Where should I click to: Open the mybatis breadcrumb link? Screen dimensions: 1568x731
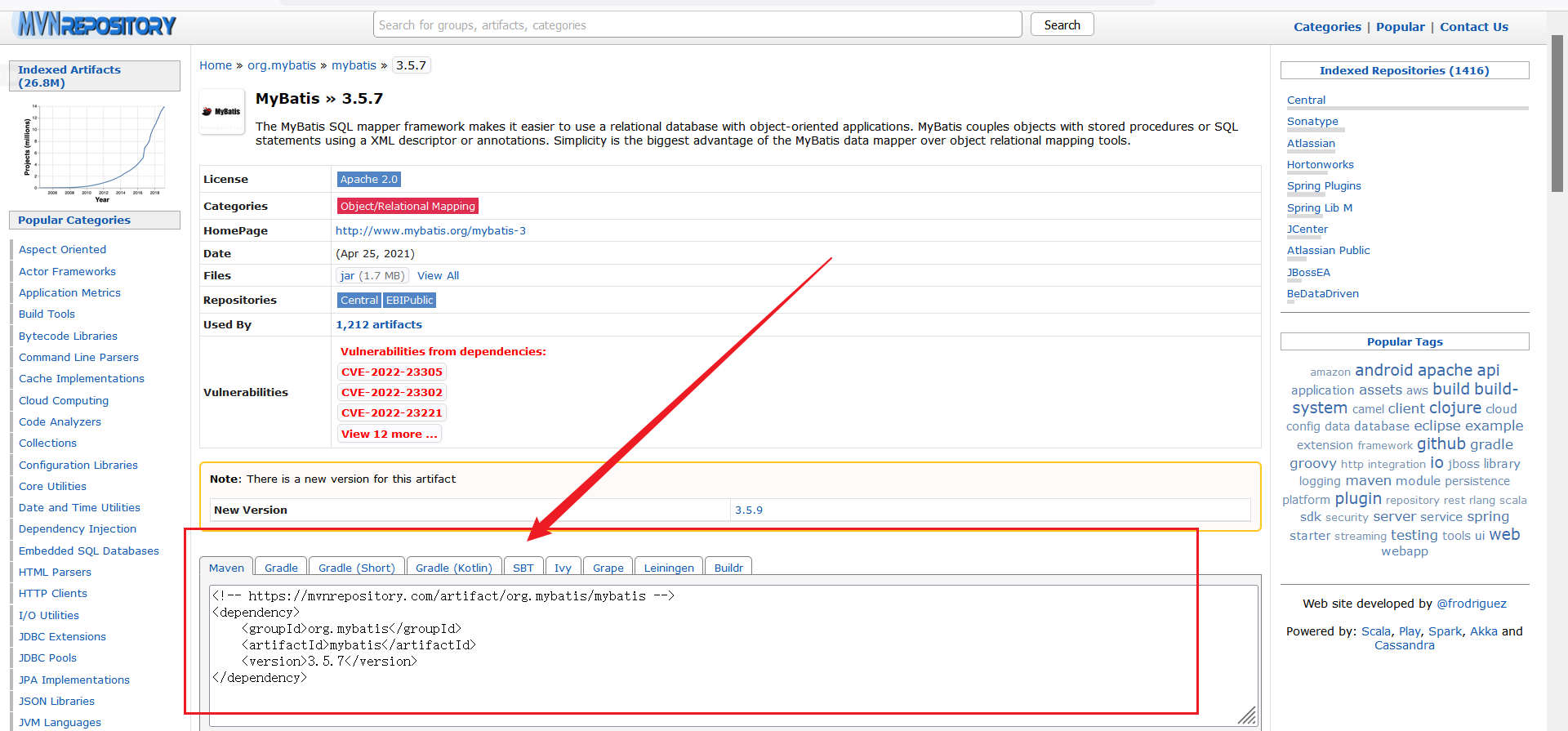coord(354,65)
